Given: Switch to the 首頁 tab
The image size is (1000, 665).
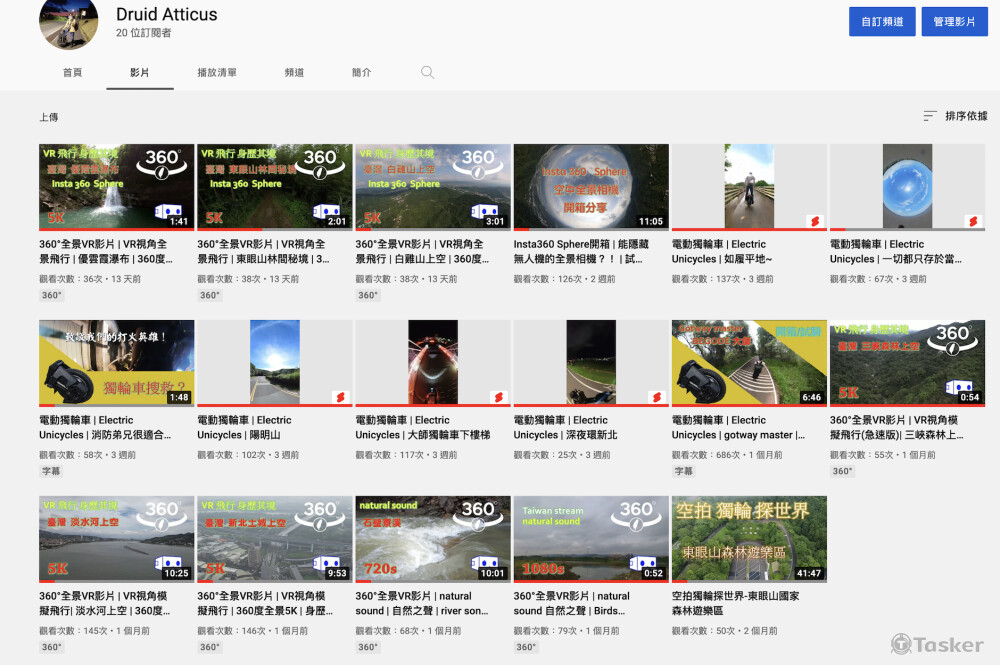Looking at the screenshot, I should click(72, 73).
